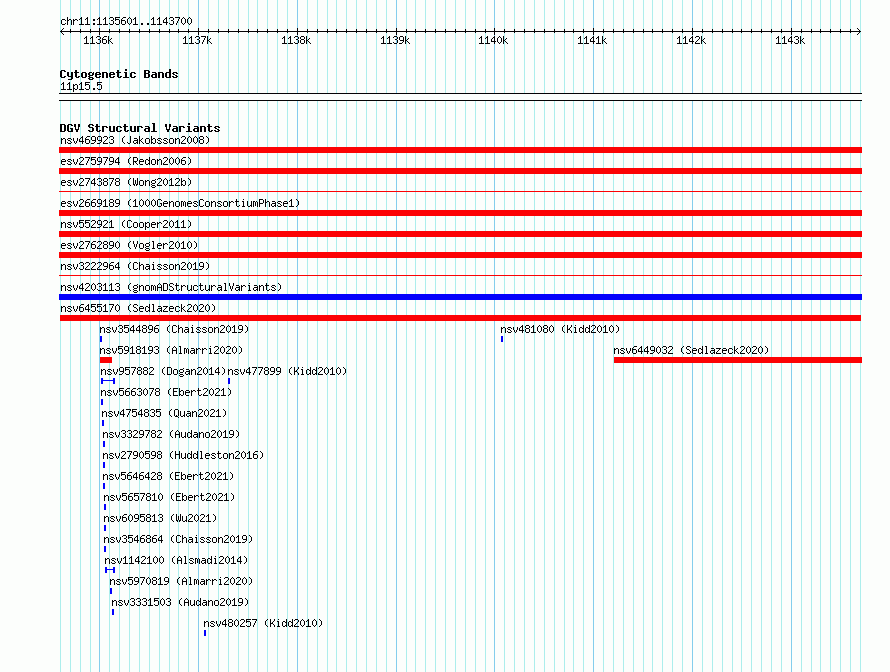Click the DGV Structural Variants track title
The height and width of the screenshot is (672, 890).
tap(140, 128)
